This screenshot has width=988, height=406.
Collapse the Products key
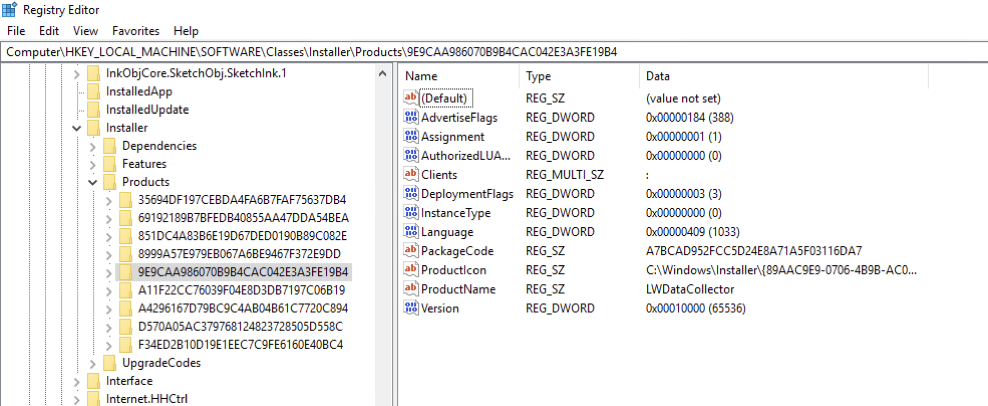pyautogui.click(x=93, y=182)
